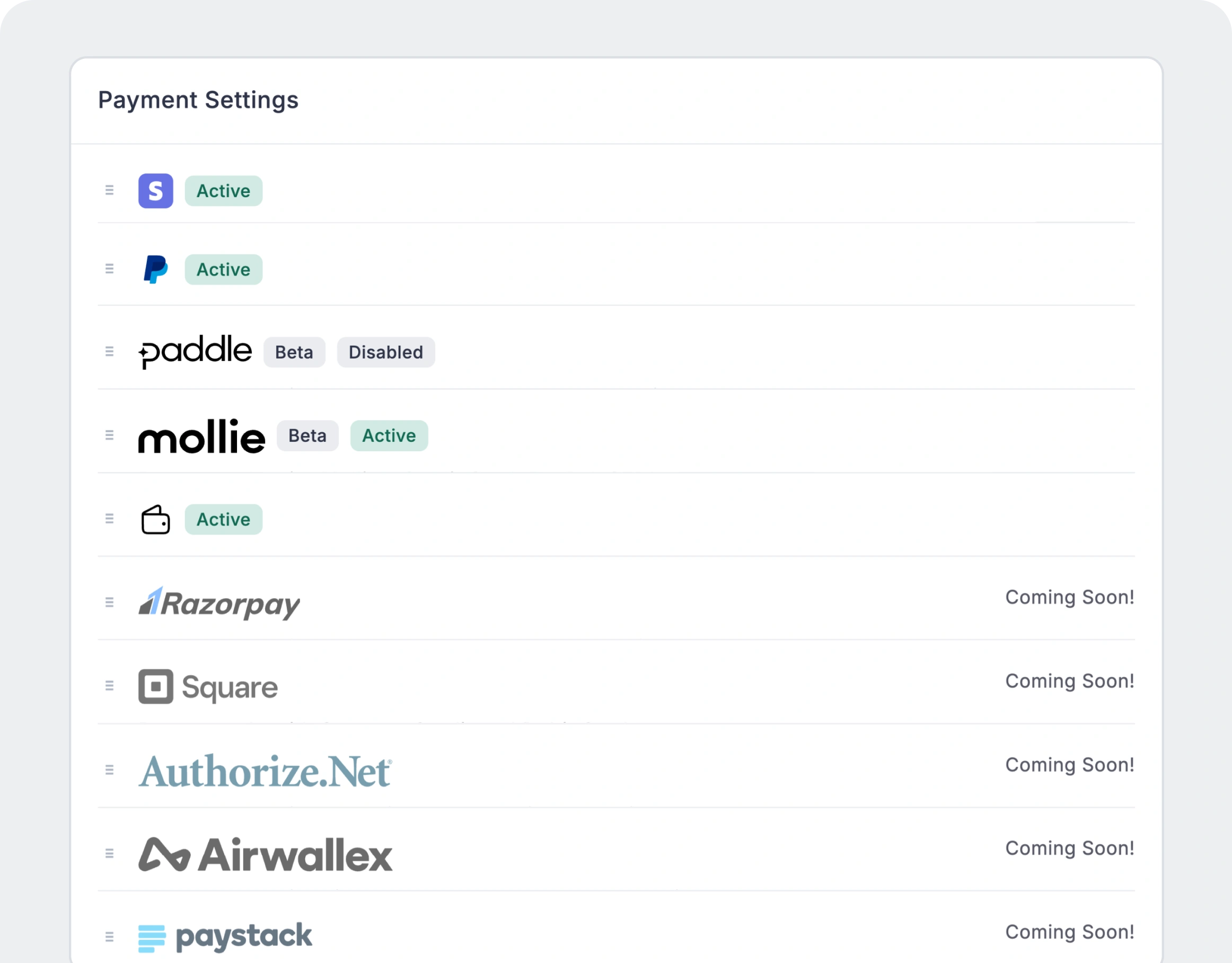Toggle Stripe's Active status badge
The image size is (1232, 963).
223,191
